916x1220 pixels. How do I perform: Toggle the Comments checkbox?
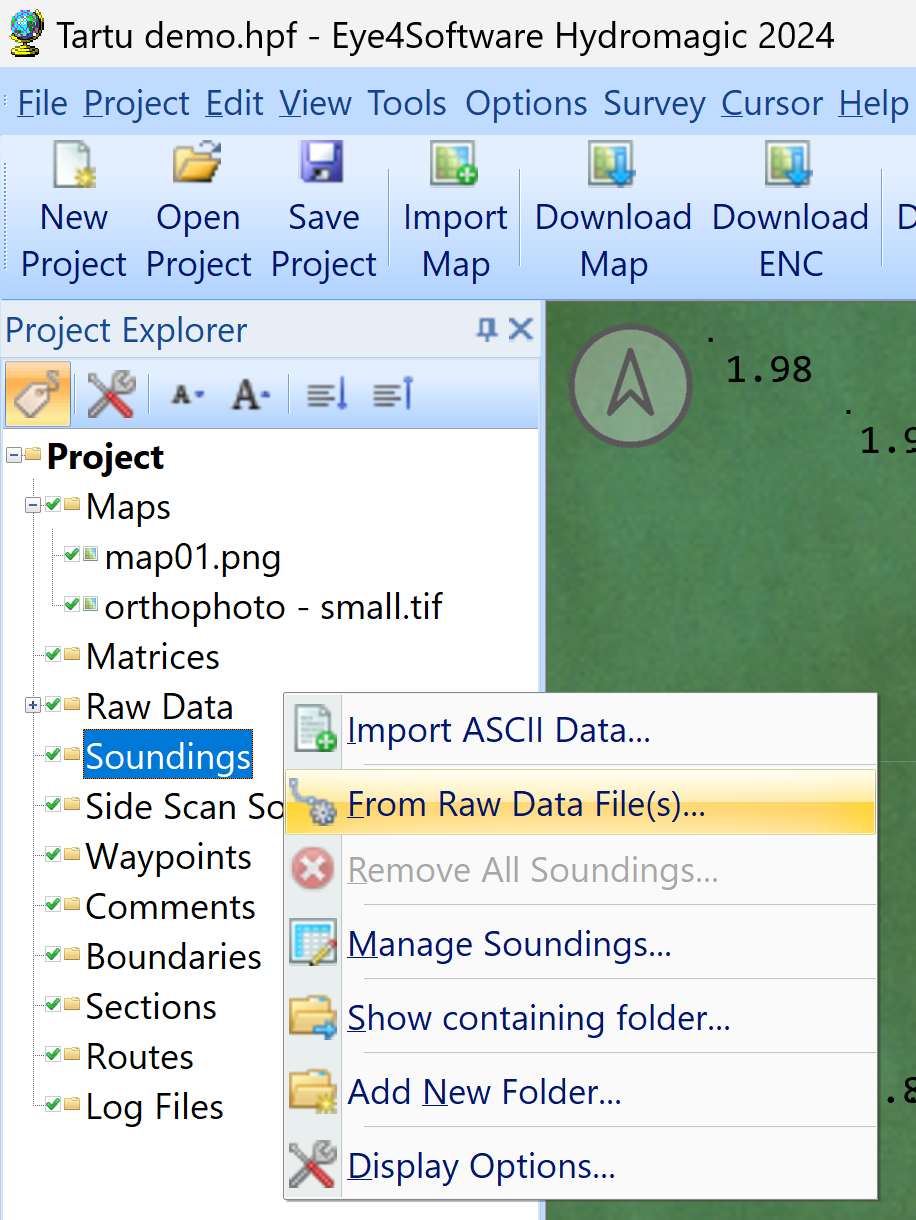point(53,905)
